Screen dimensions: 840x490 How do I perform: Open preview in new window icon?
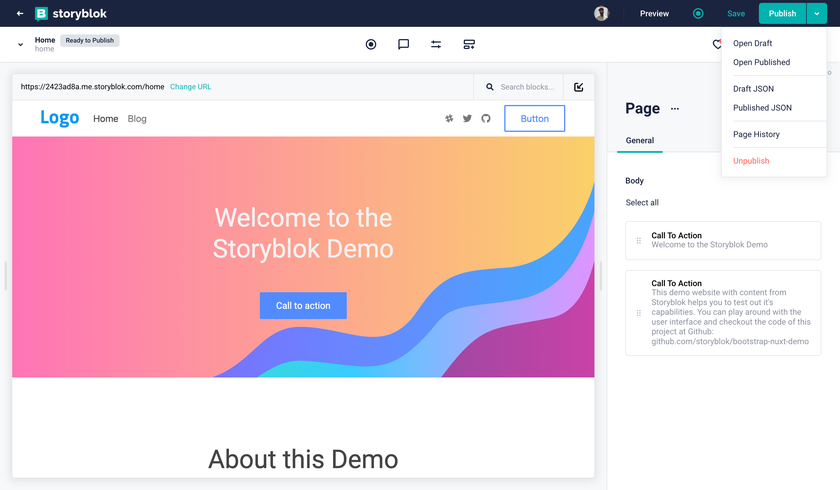tap(579, 87)
